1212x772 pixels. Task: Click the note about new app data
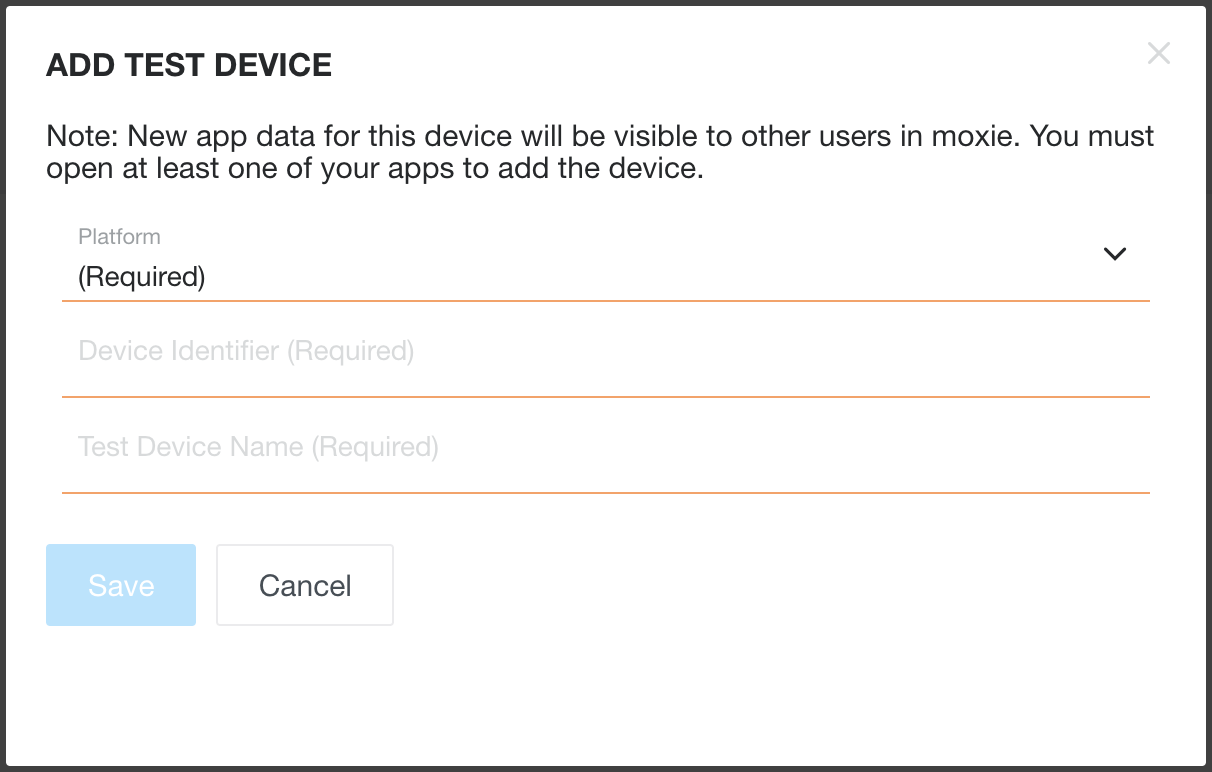(x=600, y=151)
